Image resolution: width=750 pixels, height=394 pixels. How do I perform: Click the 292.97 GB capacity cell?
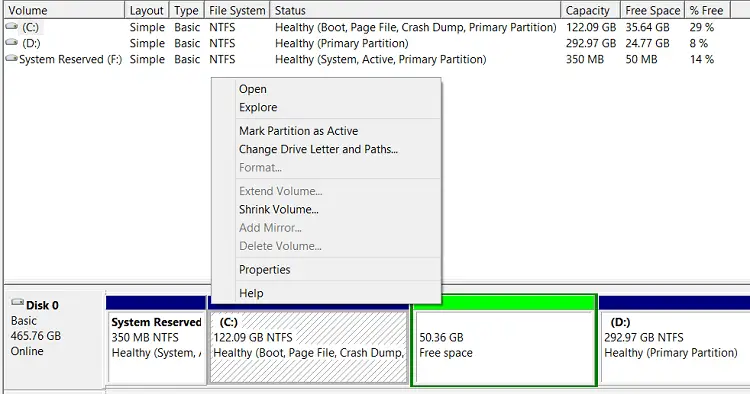(x=591, y=43)
